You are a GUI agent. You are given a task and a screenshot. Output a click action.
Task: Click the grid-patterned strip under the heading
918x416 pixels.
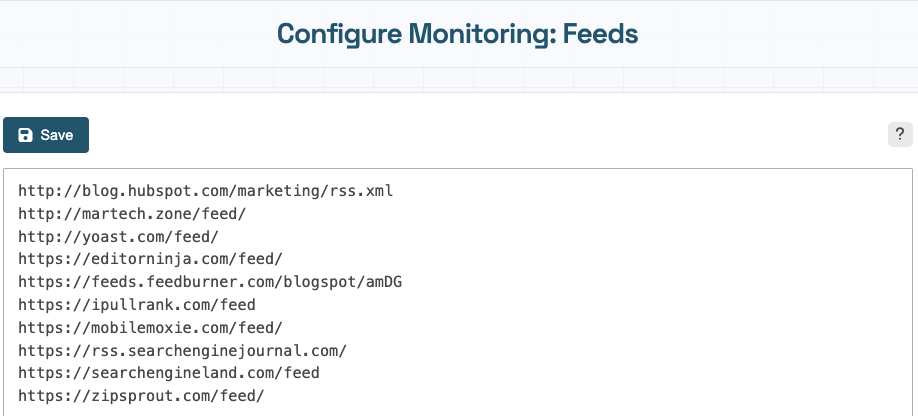coord(459,80)
